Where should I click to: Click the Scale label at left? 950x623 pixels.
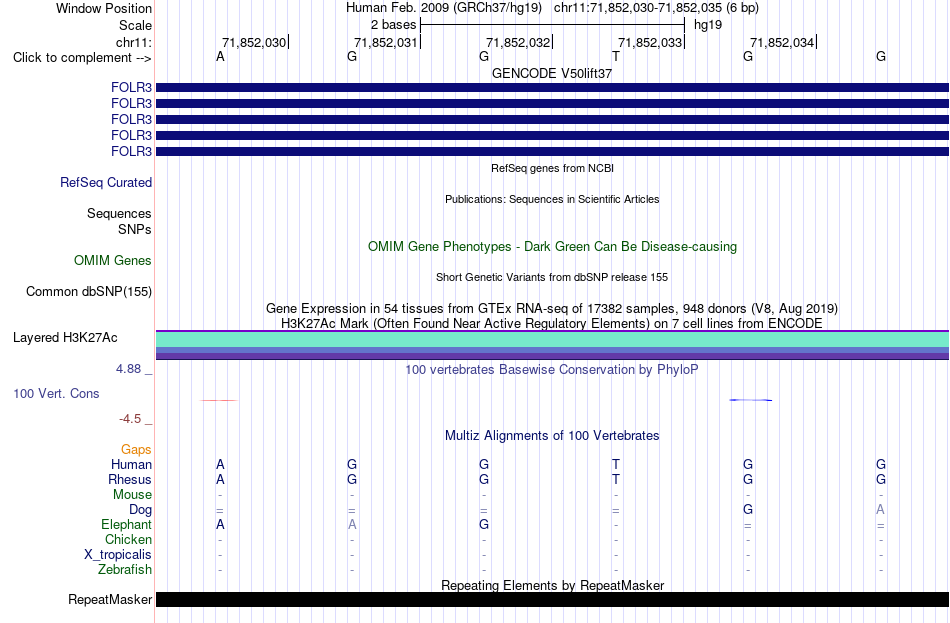tap(135, 25)
